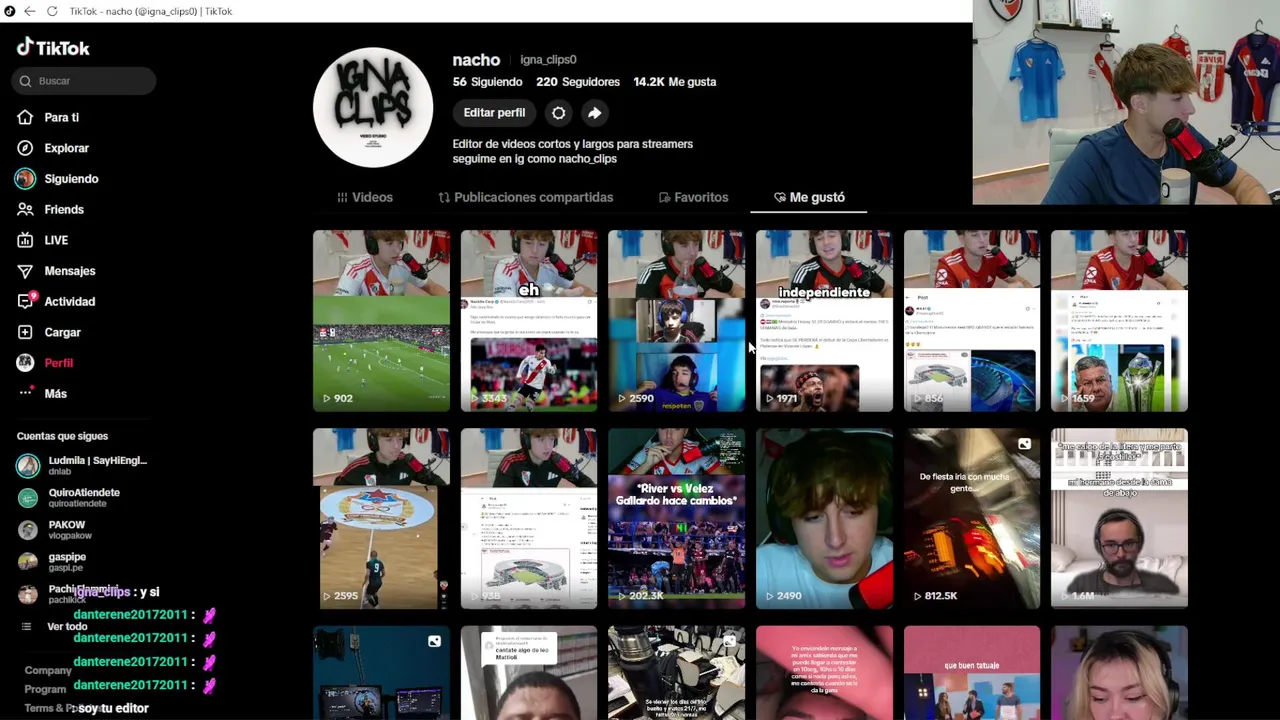Open the video with 902 views
Image resolution: width=1280 pixels, height=720 pixels.
click(x=381, y=321)
